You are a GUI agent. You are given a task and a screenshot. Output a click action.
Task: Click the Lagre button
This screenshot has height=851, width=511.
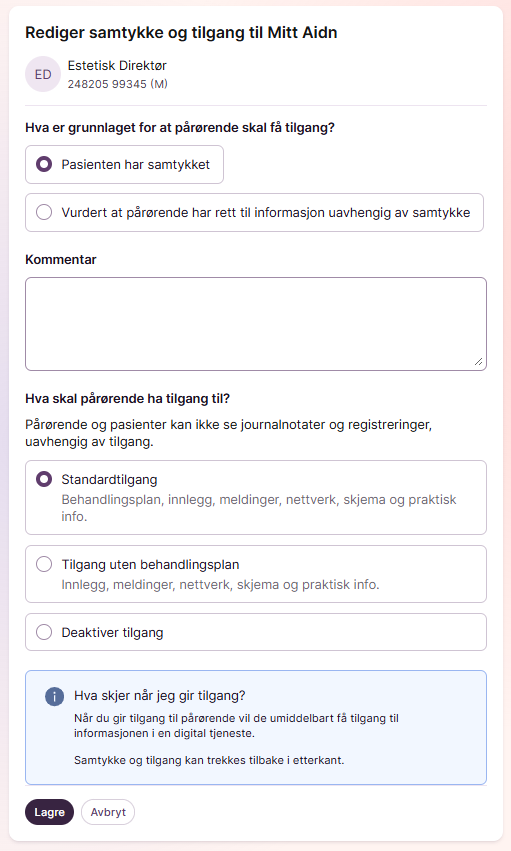(x=49, y=812)
